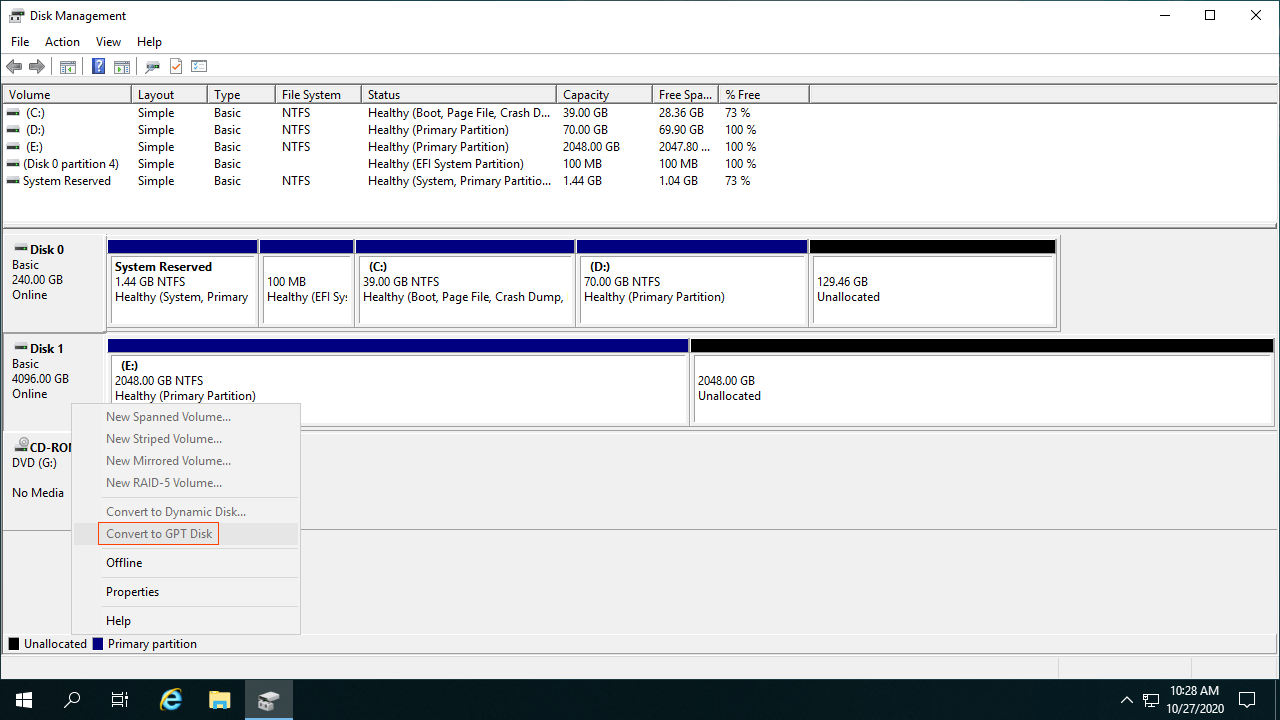Click the blue Help question mark icon
Screen dimensions: 1280x720
pos(98,67)
